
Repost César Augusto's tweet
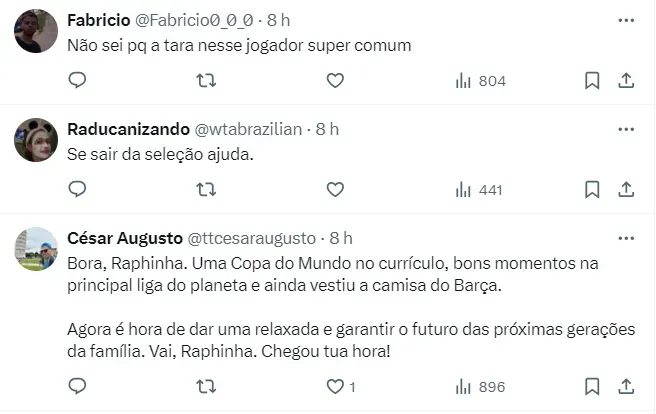click(206, 386)
